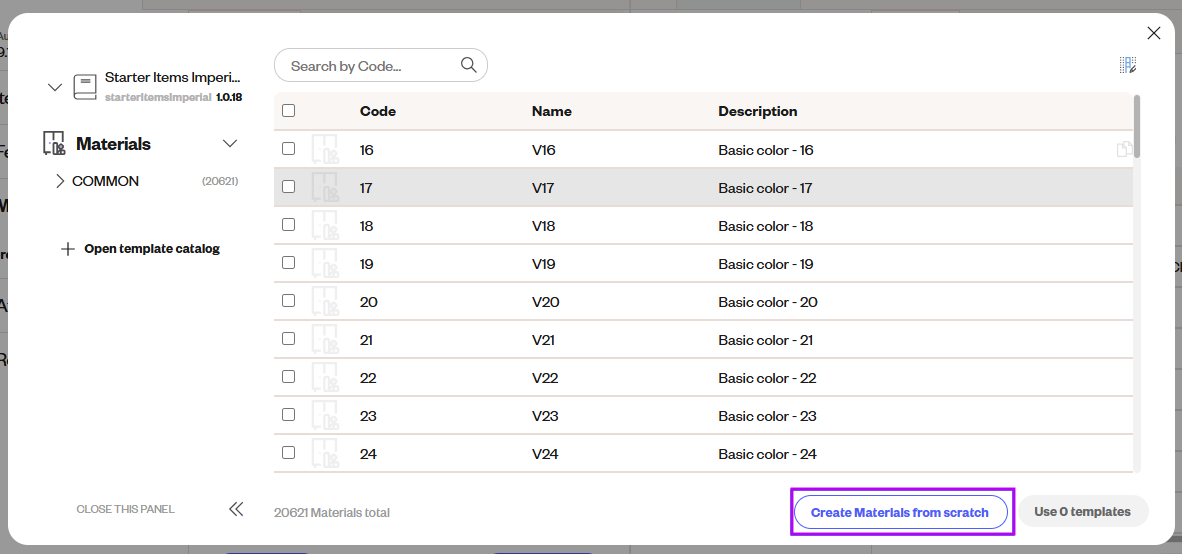Image resolution: width=1182 pixels, height=554 pixels.
Task: Click the plus icon beside Open template catalog
Action: (x=67, y=249)
